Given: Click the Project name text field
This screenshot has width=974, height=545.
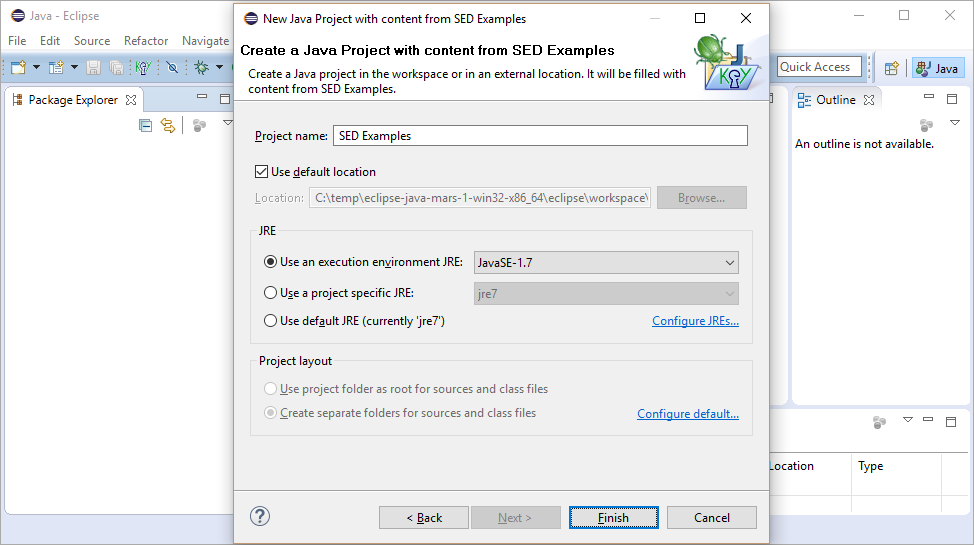Looking at the screenshot, I should [540, 135].
